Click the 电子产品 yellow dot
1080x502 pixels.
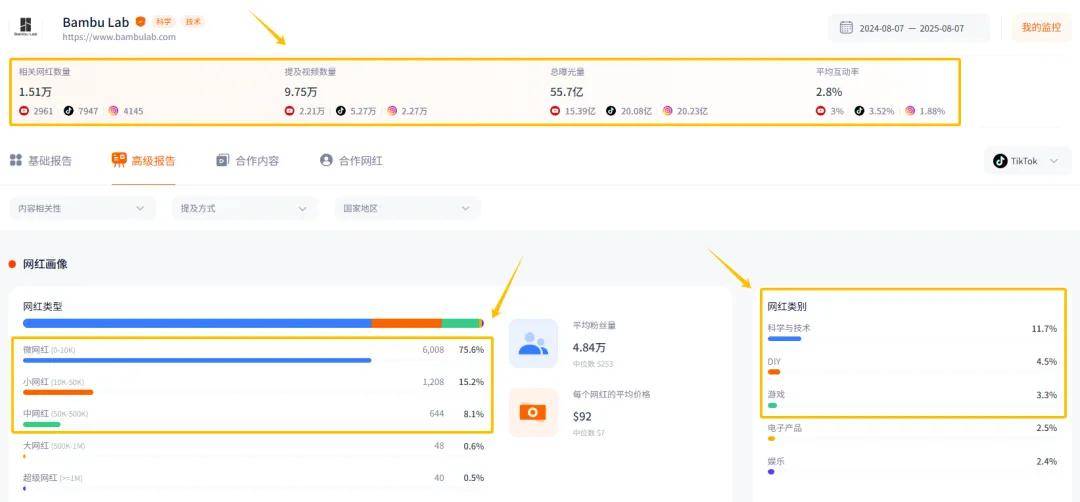pyautogui.click(x=771, y=439)
